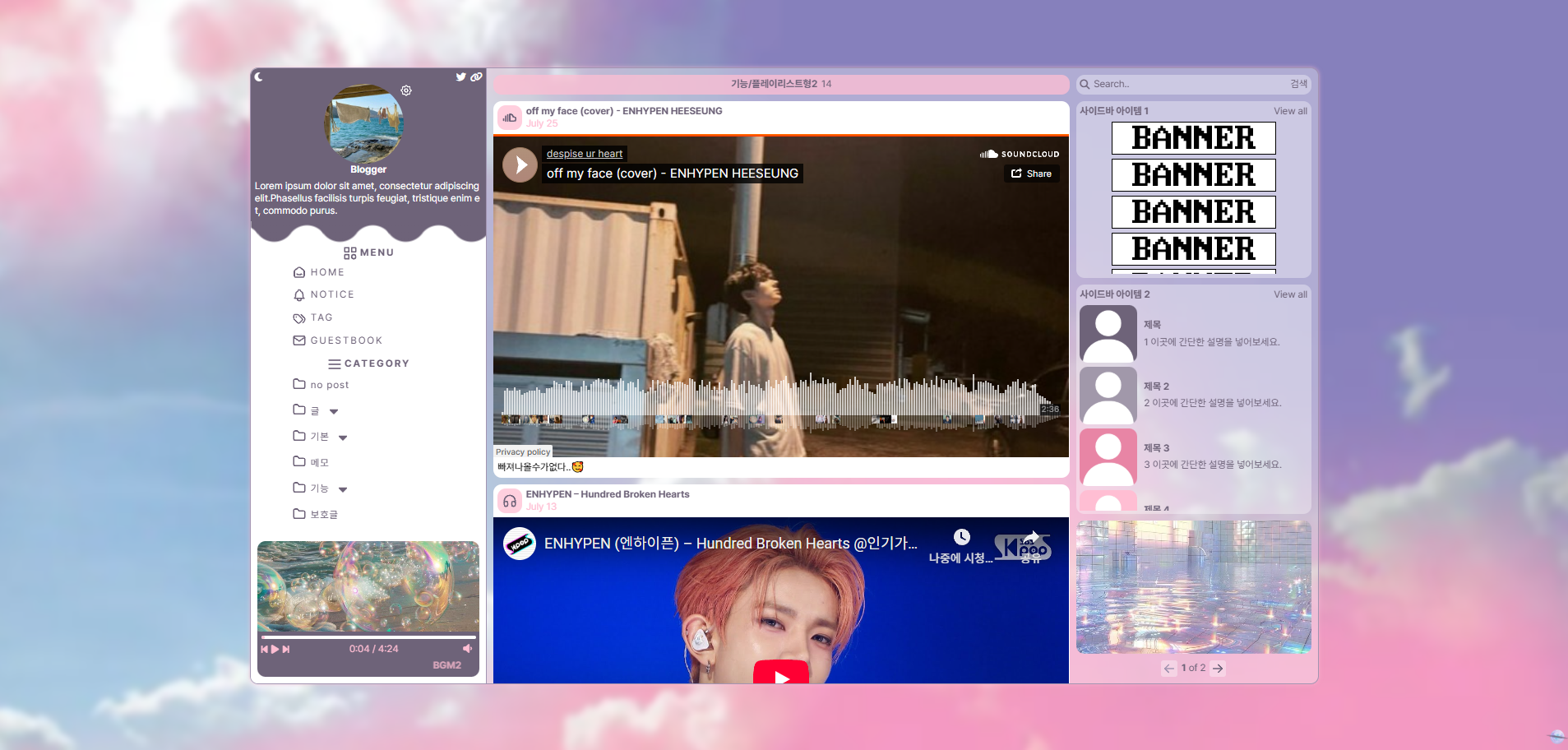Image resolution: width=1568 pixels, height=750 pixels.
Task: Open the 'no post' category
Action: (329, 385)
